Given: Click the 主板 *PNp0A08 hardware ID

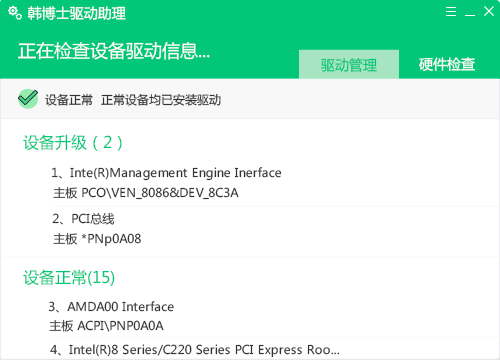Looking at the screenshot, I should 97,239.
